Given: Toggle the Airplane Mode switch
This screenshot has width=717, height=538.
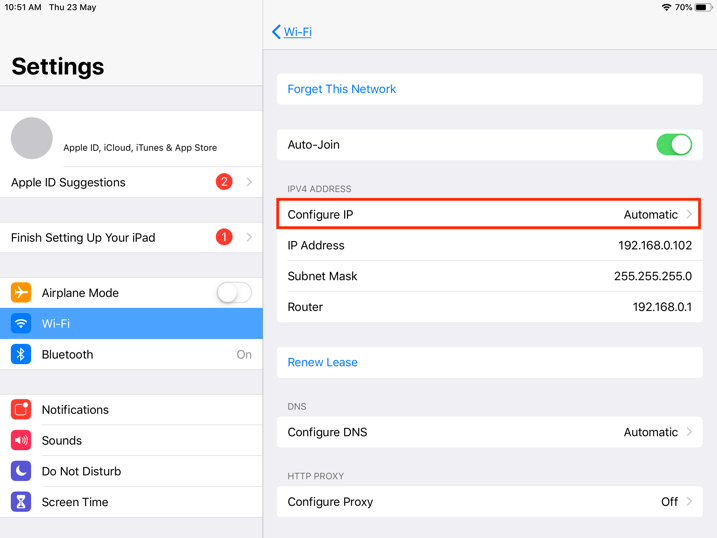Looking at the screenshot, I should pyautogui.click(x=234, y=293).
